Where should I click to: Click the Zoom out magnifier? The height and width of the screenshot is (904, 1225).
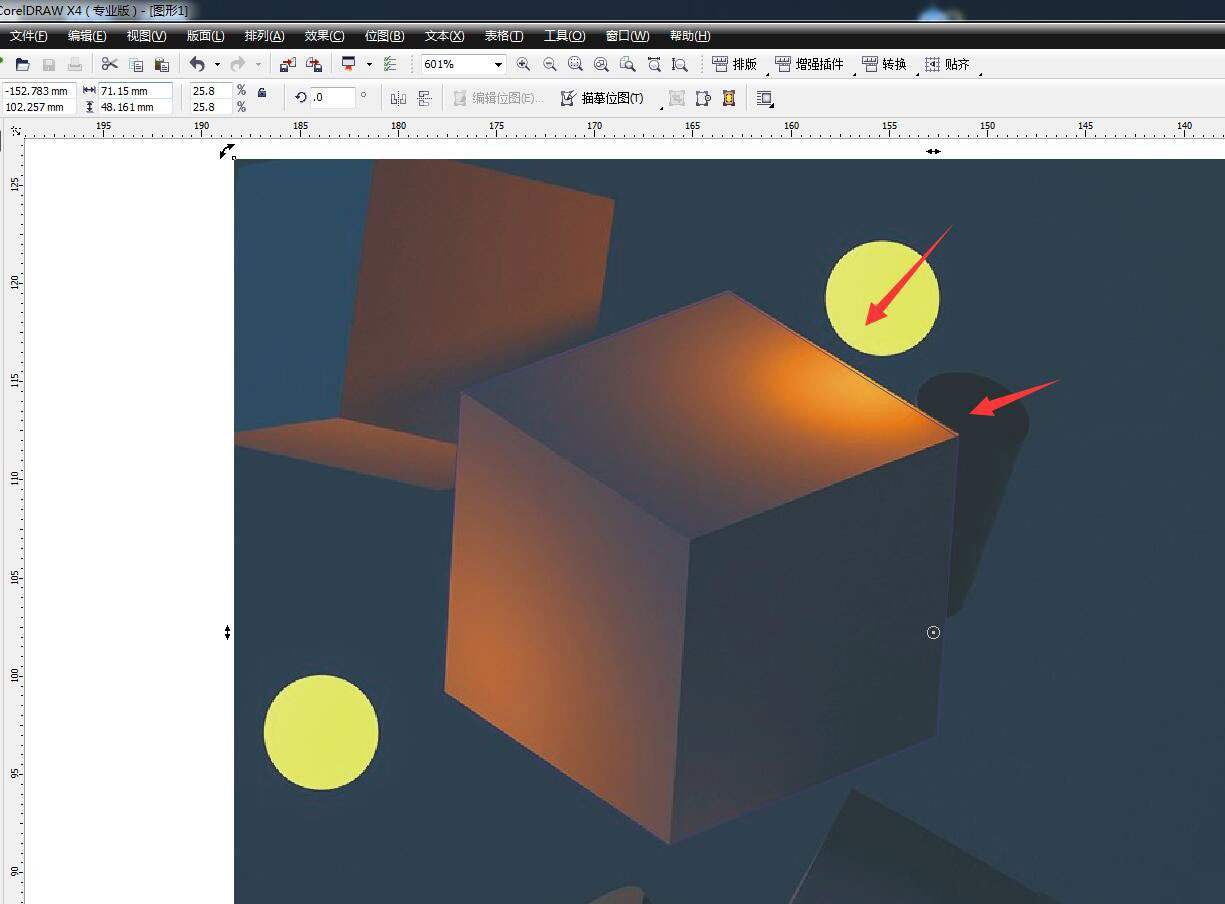coord(549,64)
